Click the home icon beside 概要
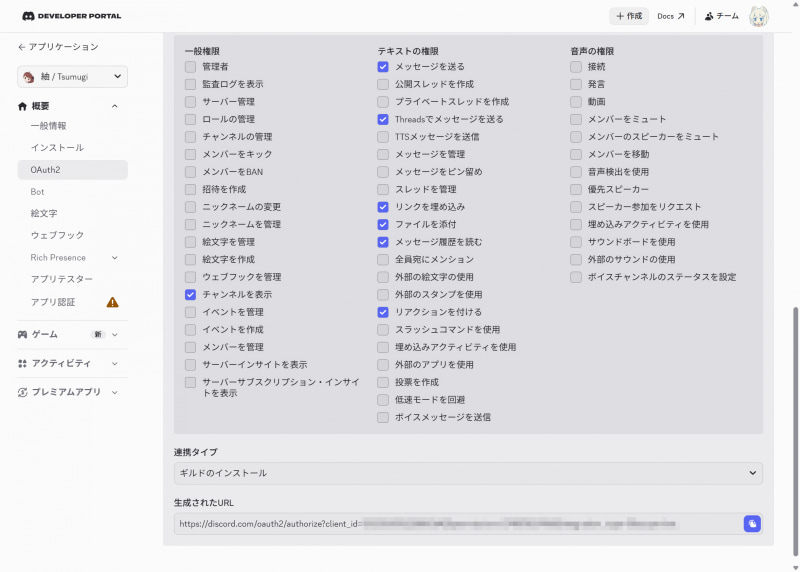The height and width of the screenshot is (572, 800). pyautogui.click(x=22, y=106)
